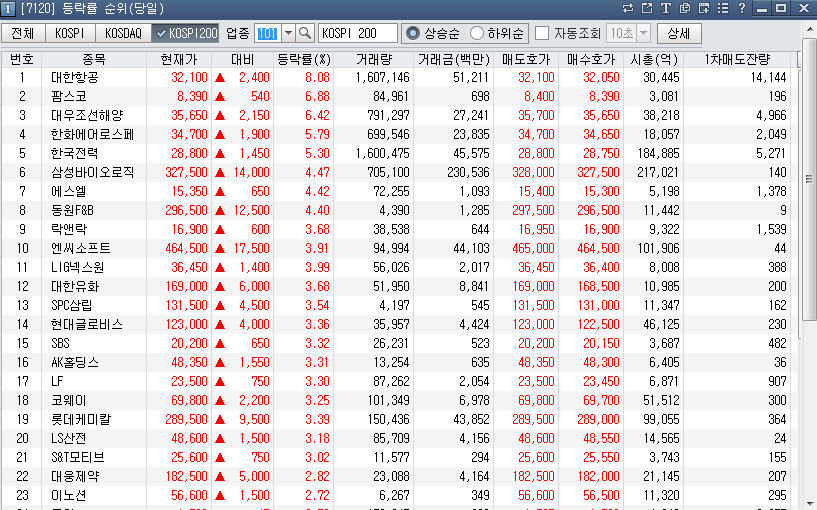Screen dimensions: 817x510
Task: Click the 1차매도잔량 column header
Action: click(737, 59)
